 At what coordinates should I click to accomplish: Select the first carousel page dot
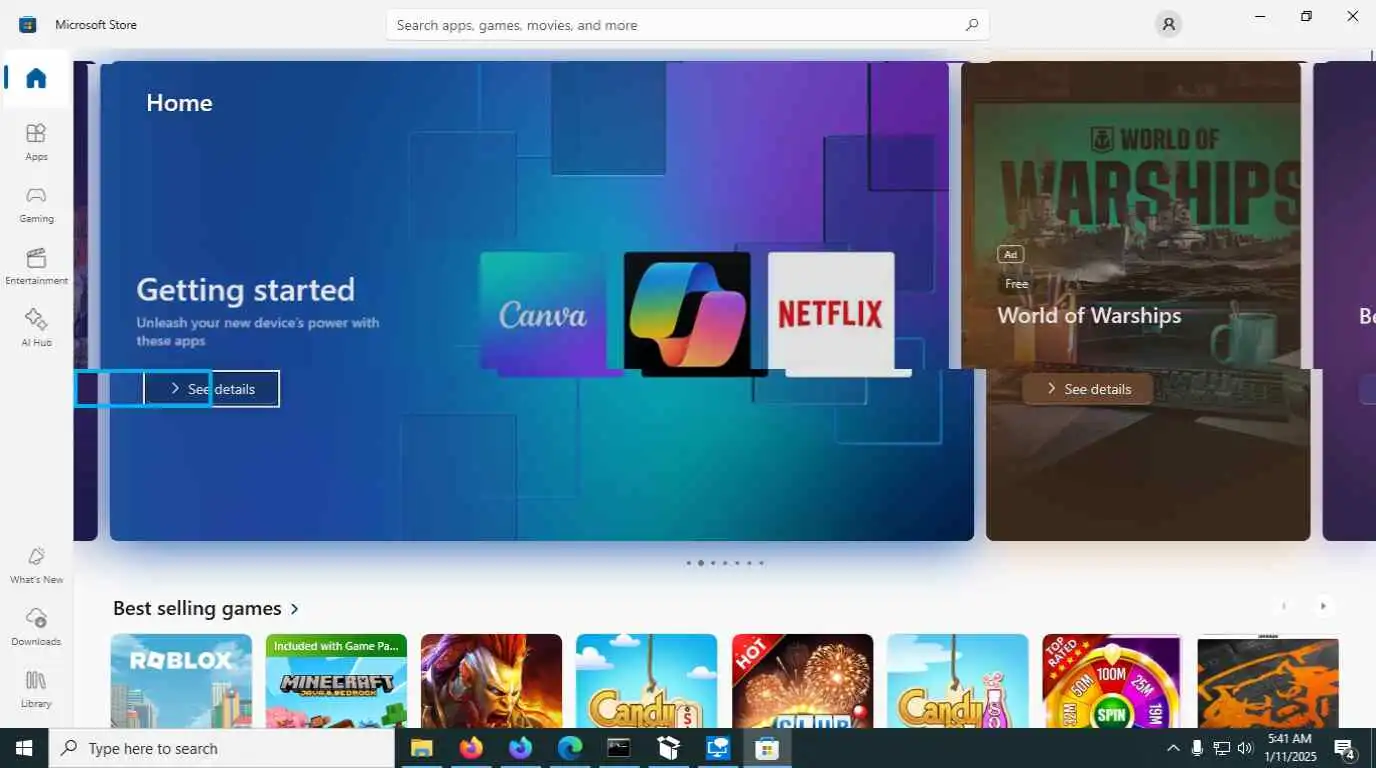688,563
